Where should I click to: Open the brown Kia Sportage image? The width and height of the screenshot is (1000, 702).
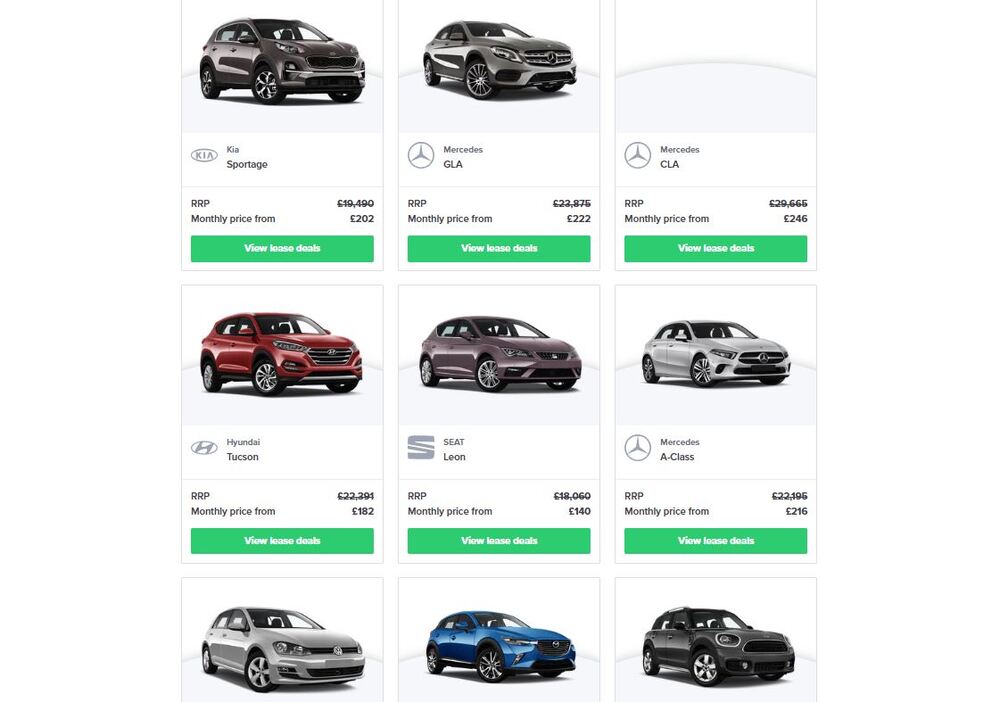click(x=282, y=60)
